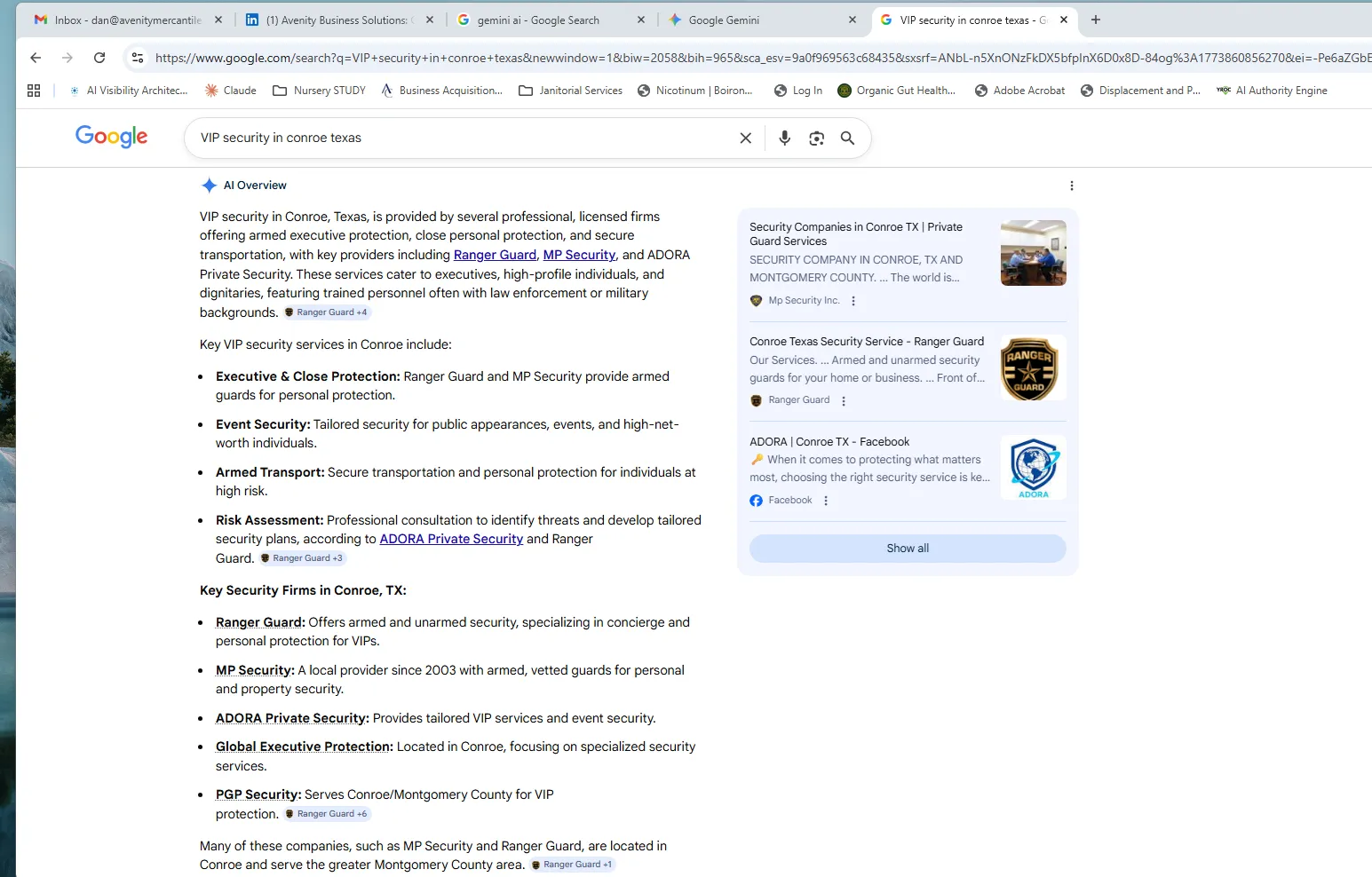Open options for Ranger Guard source card
This screenshot has height=877, width=1372.
[x=844, y=401]
